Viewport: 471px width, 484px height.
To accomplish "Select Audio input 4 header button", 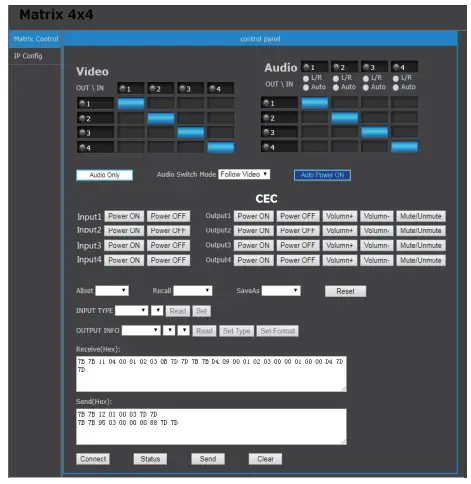I will pos(404,67).
